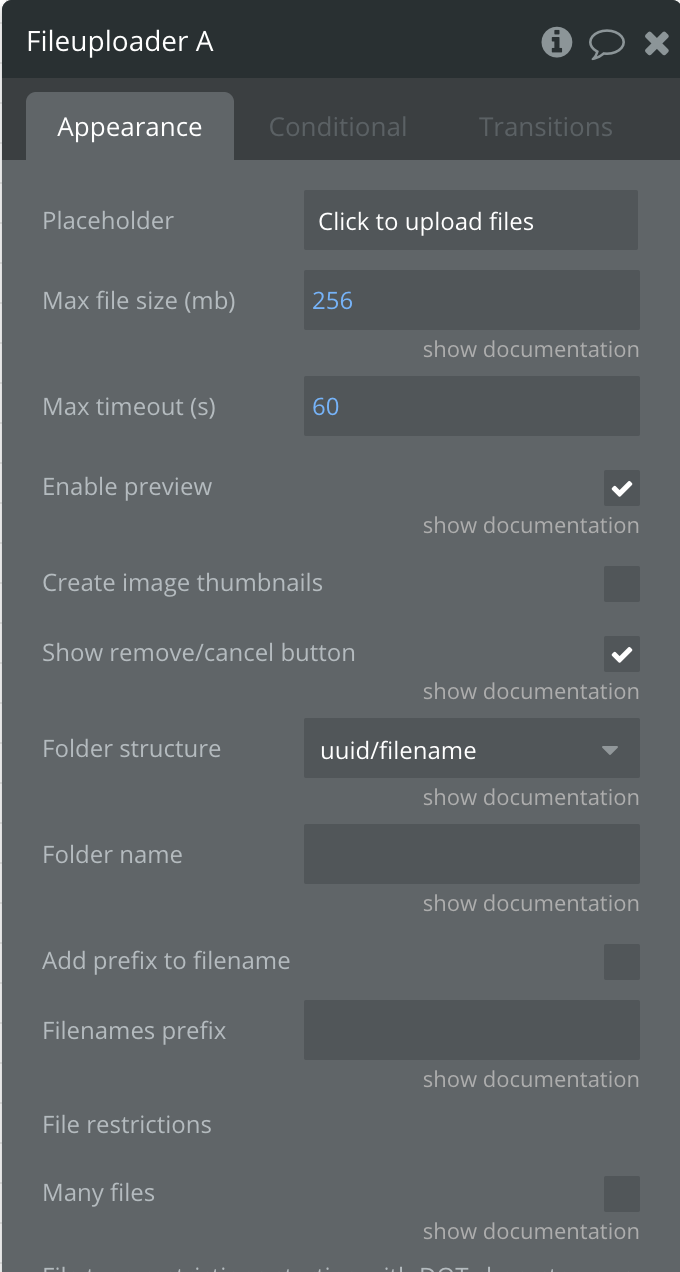Close the Fileuploader A panel

coord(656,43)
